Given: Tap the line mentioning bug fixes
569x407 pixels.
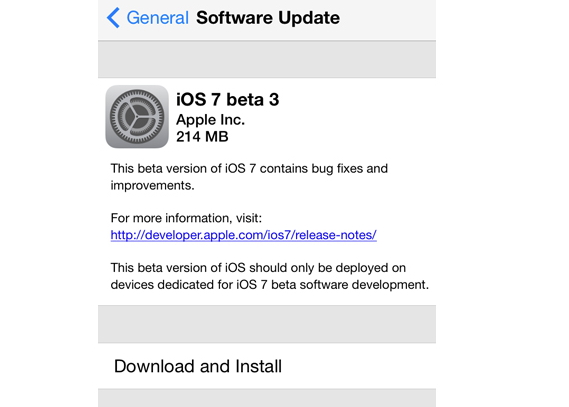Looking at the screenshot, I should coord(249,169).
